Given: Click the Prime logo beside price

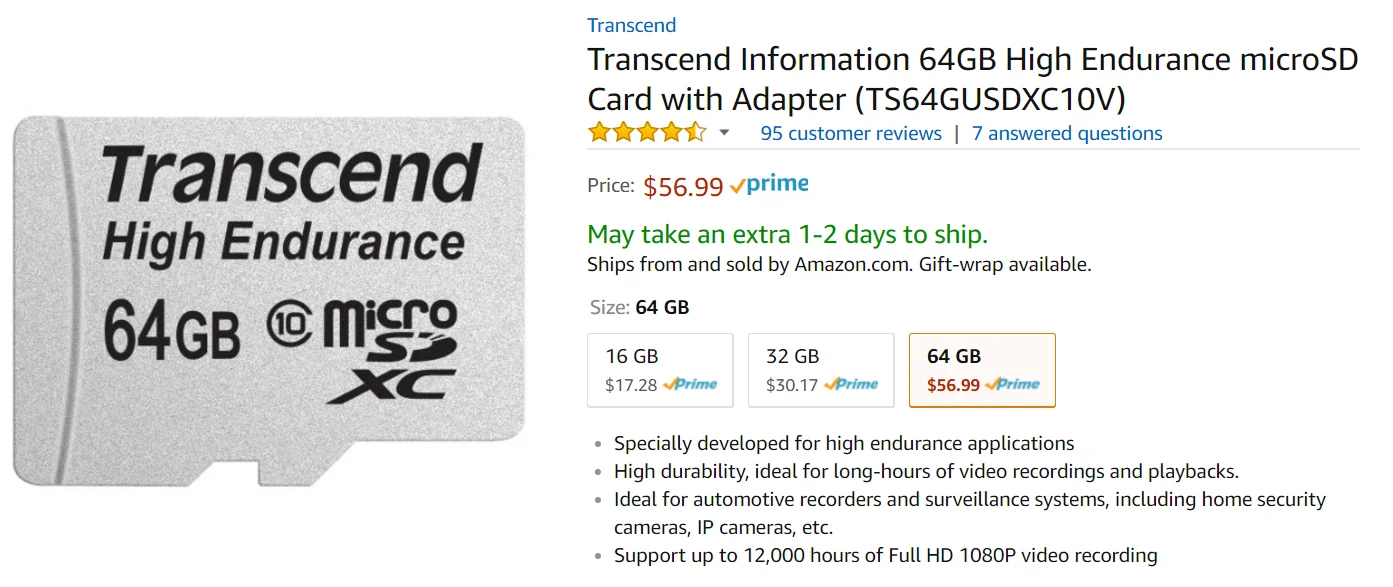Looking at the screenshot, I should coord(769,185).
